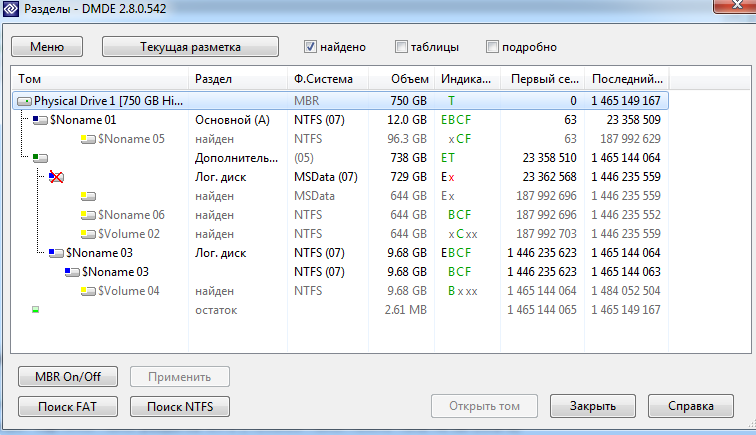The width and height of the screenshot is (756, 435).
Task: Uncheck the найдено checkbox
Action: tap(310, 47)
